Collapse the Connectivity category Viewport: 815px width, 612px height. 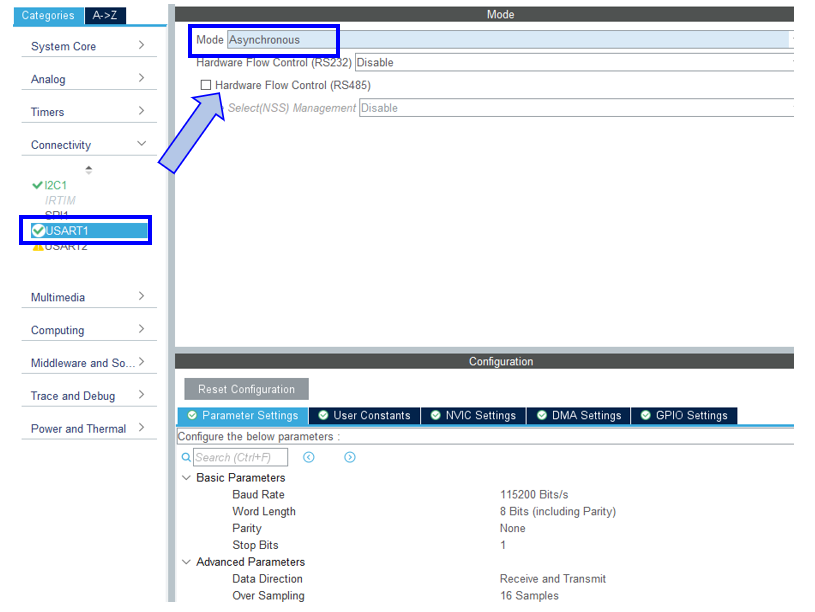coord(141,145)
